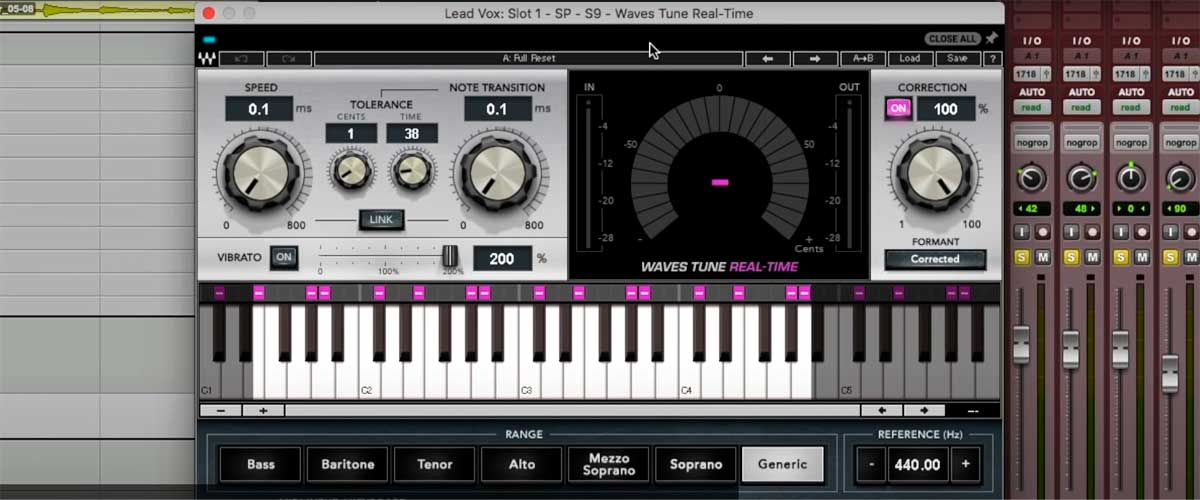Open plugin help question mark

click(x=992, y=59)
